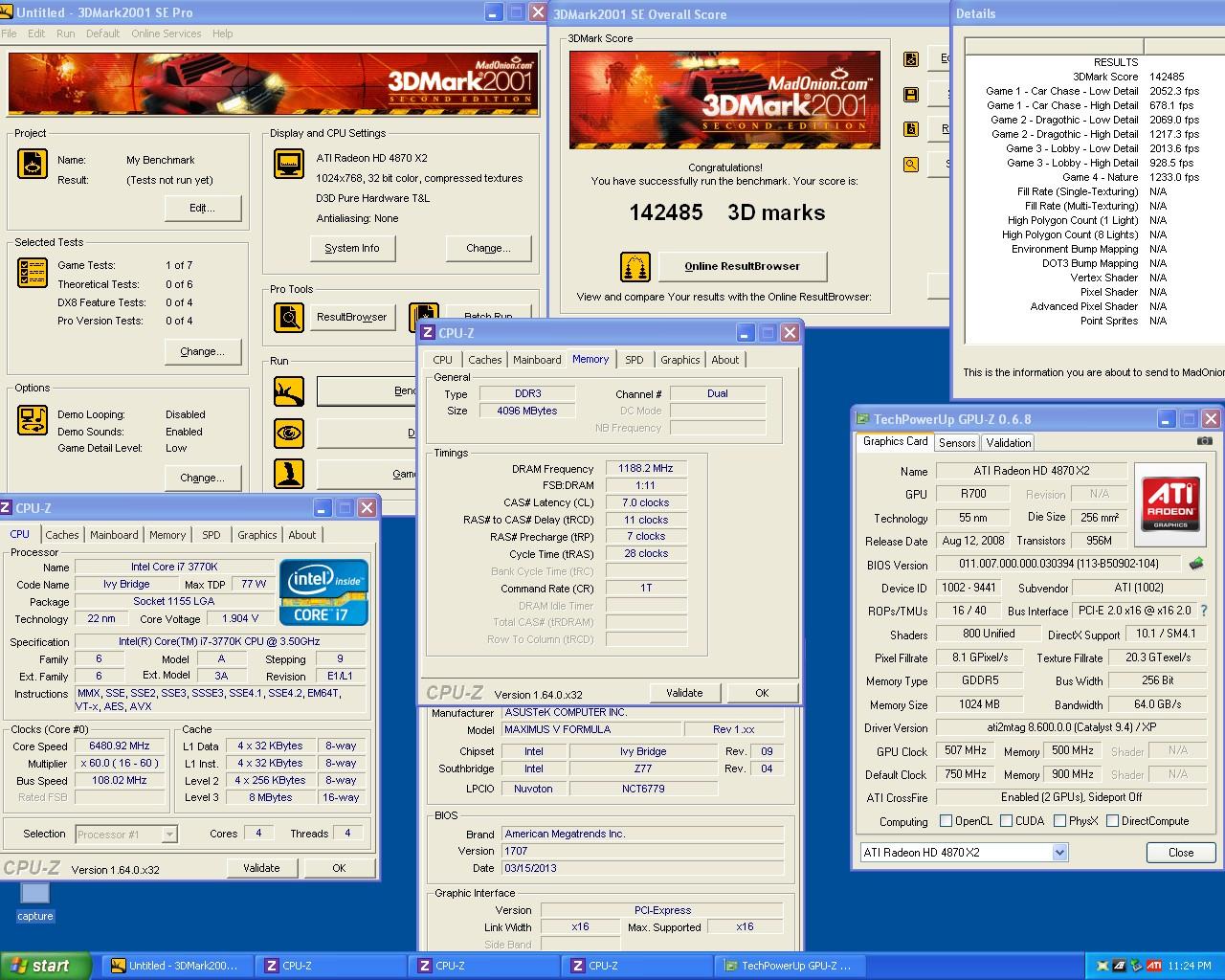
Task: Switch to SPD tab in Memory CPU-Z window
Action: [x=635, y=360]
